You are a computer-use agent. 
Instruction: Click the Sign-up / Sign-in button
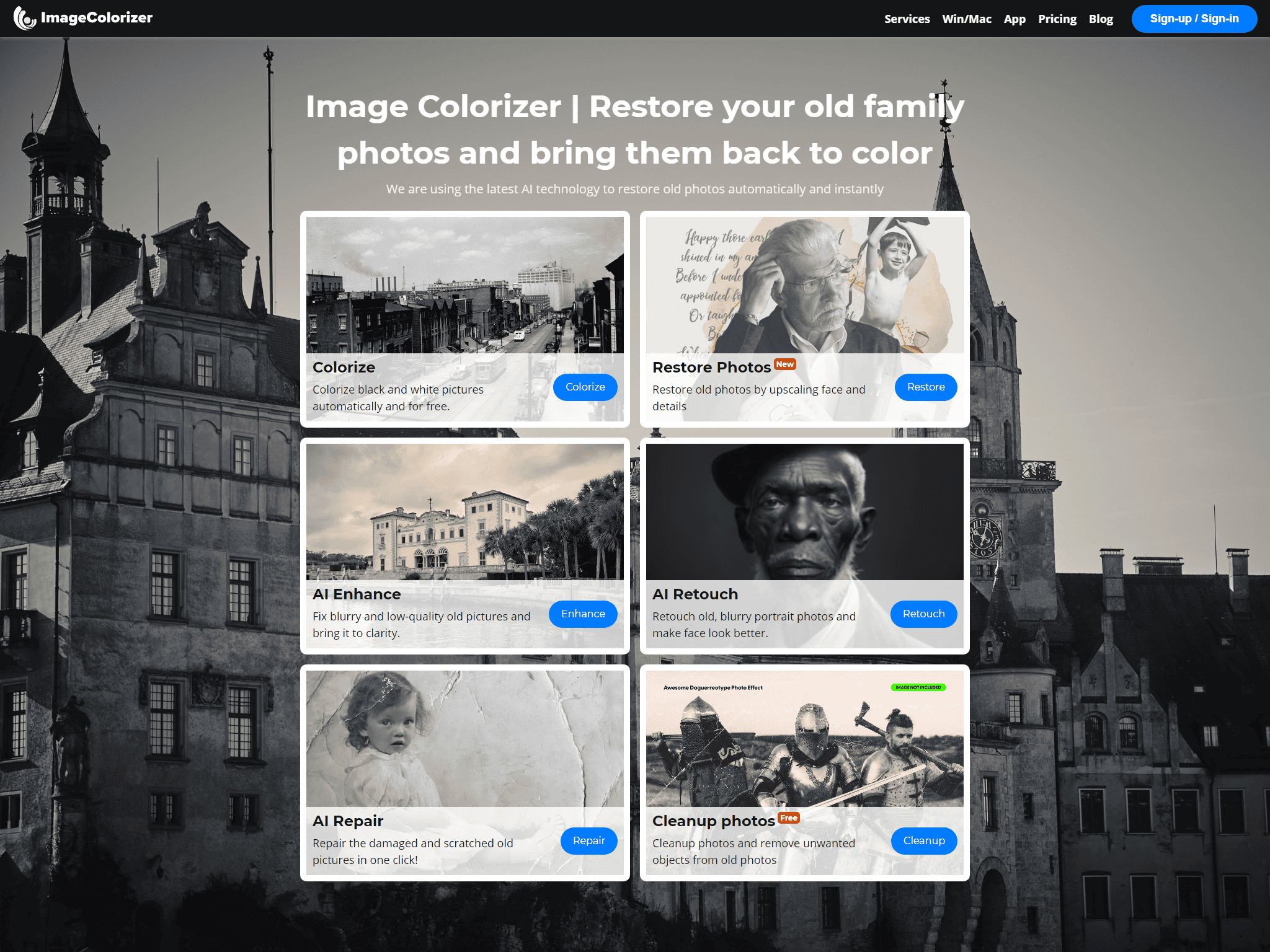(1194, 19)
